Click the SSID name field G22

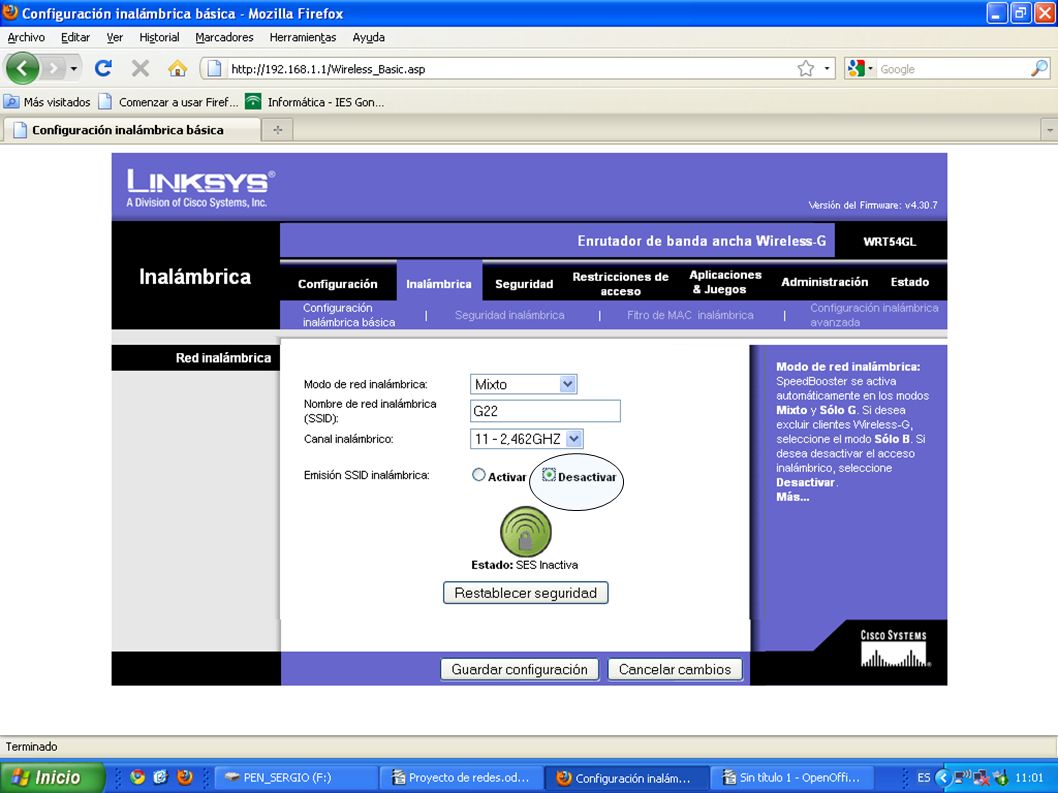(x=545, y=411)
